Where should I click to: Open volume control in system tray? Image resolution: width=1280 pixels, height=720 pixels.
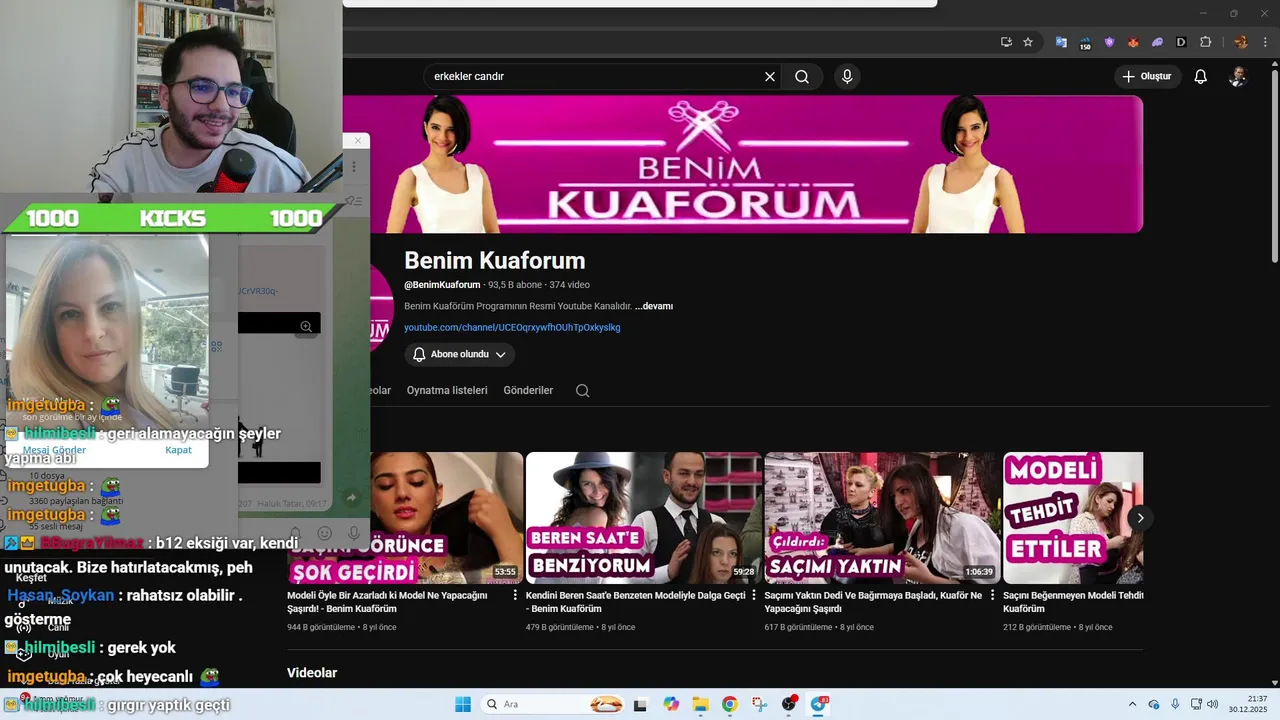tap(1212, 704)
